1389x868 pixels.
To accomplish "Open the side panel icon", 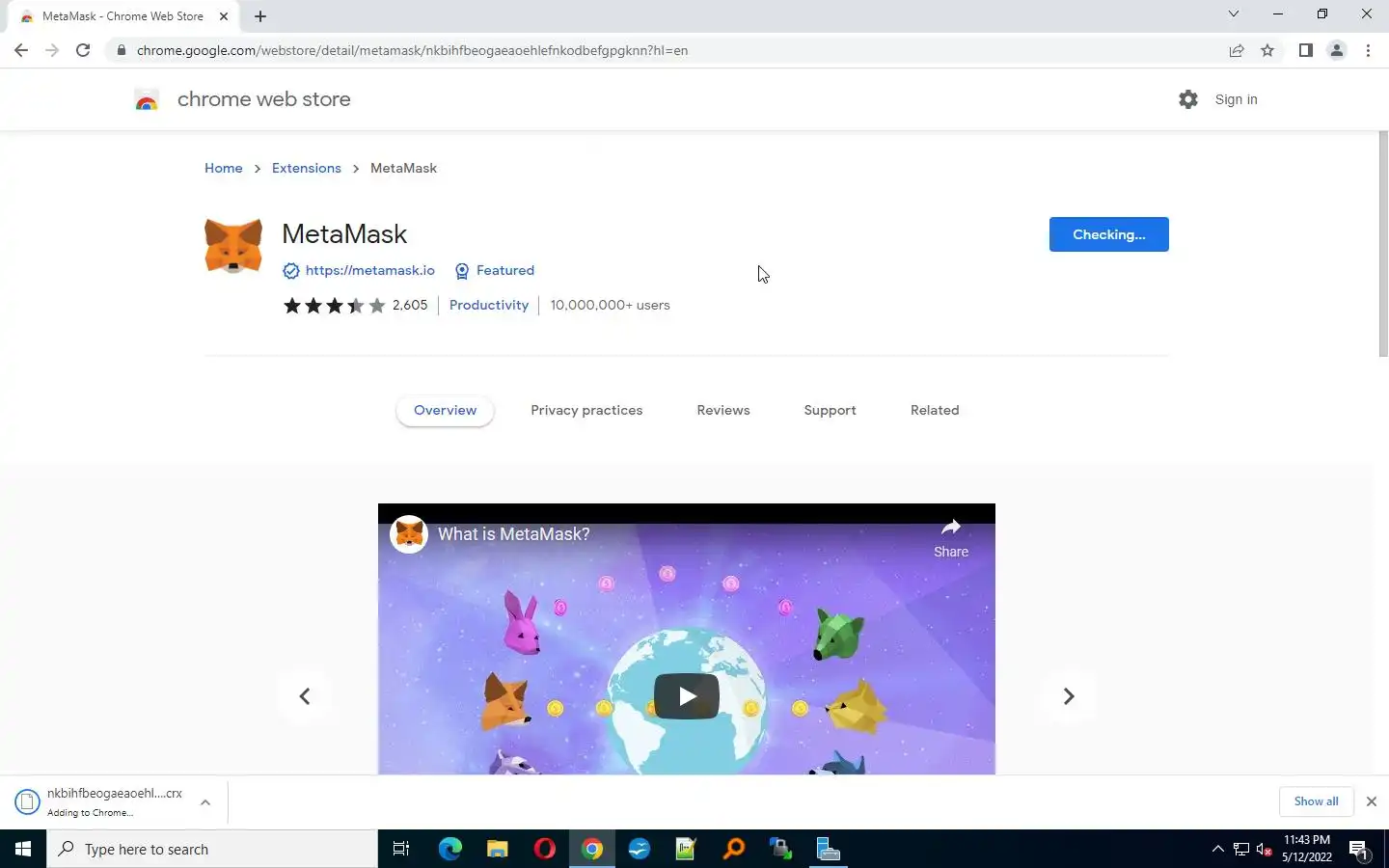I will pos(1305,50).
